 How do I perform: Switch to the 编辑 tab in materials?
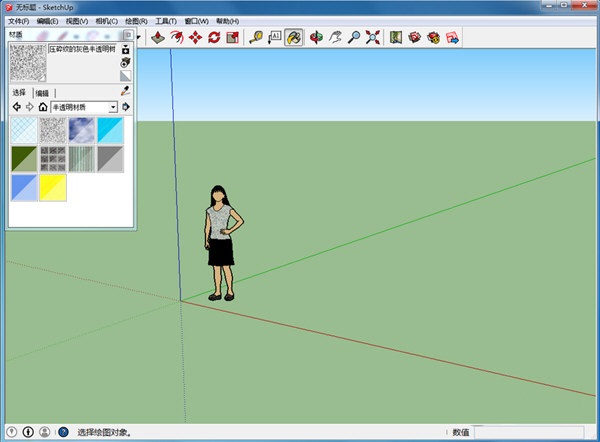[x=40, y=92]
